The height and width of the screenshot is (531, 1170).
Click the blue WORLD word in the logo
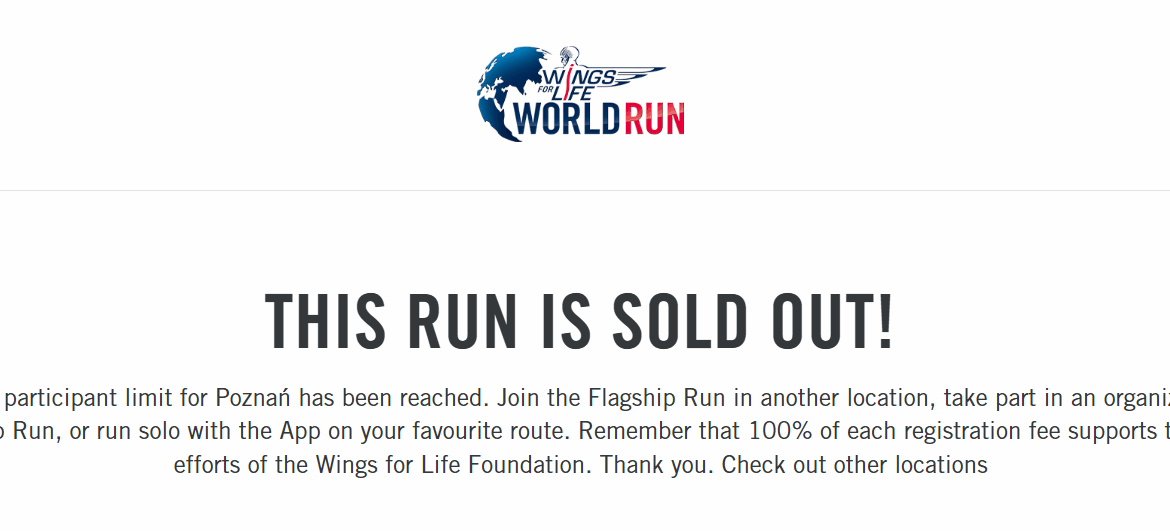point(562,119)
